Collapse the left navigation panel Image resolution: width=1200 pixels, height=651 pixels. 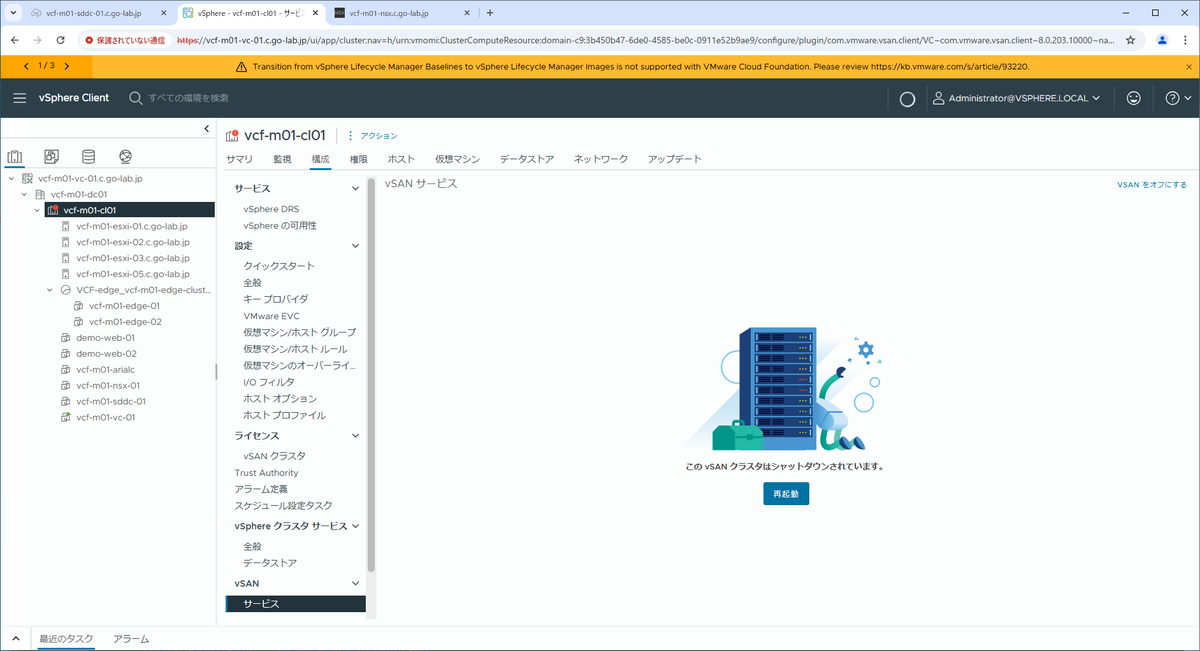207,129
